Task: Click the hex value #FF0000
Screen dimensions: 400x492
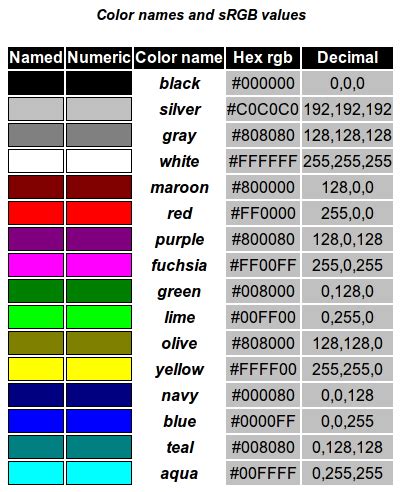Action: click(263, 213)
